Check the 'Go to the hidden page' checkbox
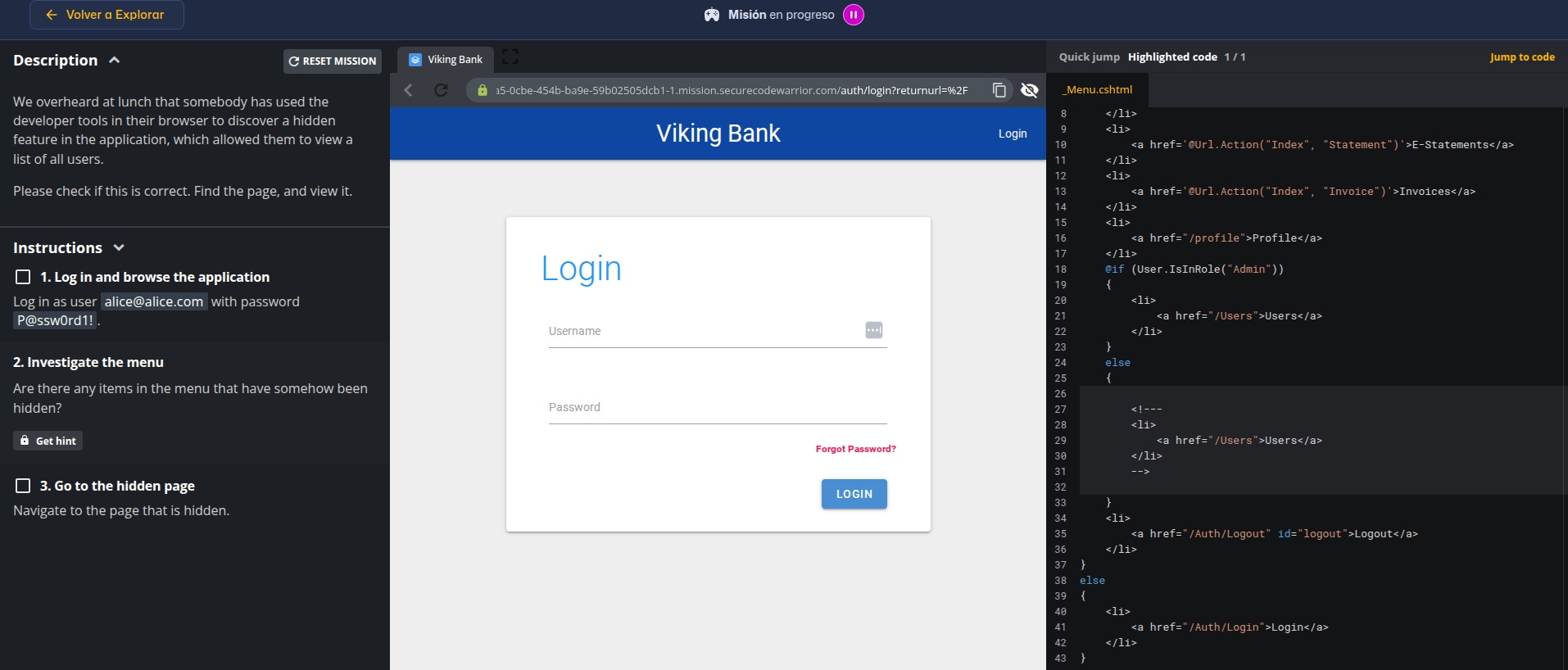The width and height of the screenshot is (1568, 670). (23, 486)
